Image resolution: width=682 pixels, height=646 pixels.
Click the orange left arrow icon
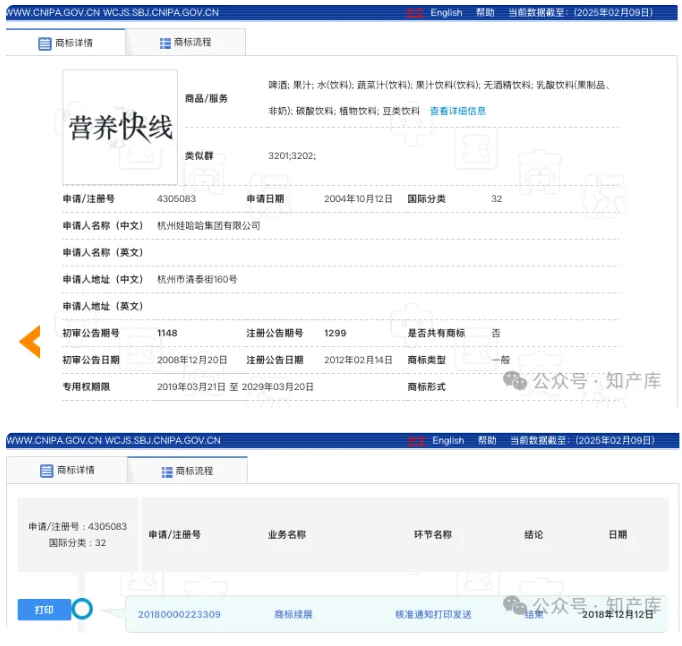30,342
